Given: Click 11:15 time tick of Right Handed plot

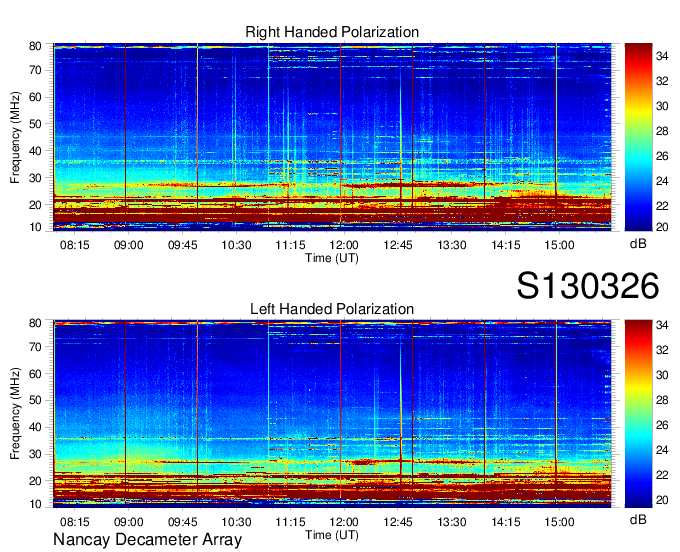Looking at the screenshot, I should point(290,245).
